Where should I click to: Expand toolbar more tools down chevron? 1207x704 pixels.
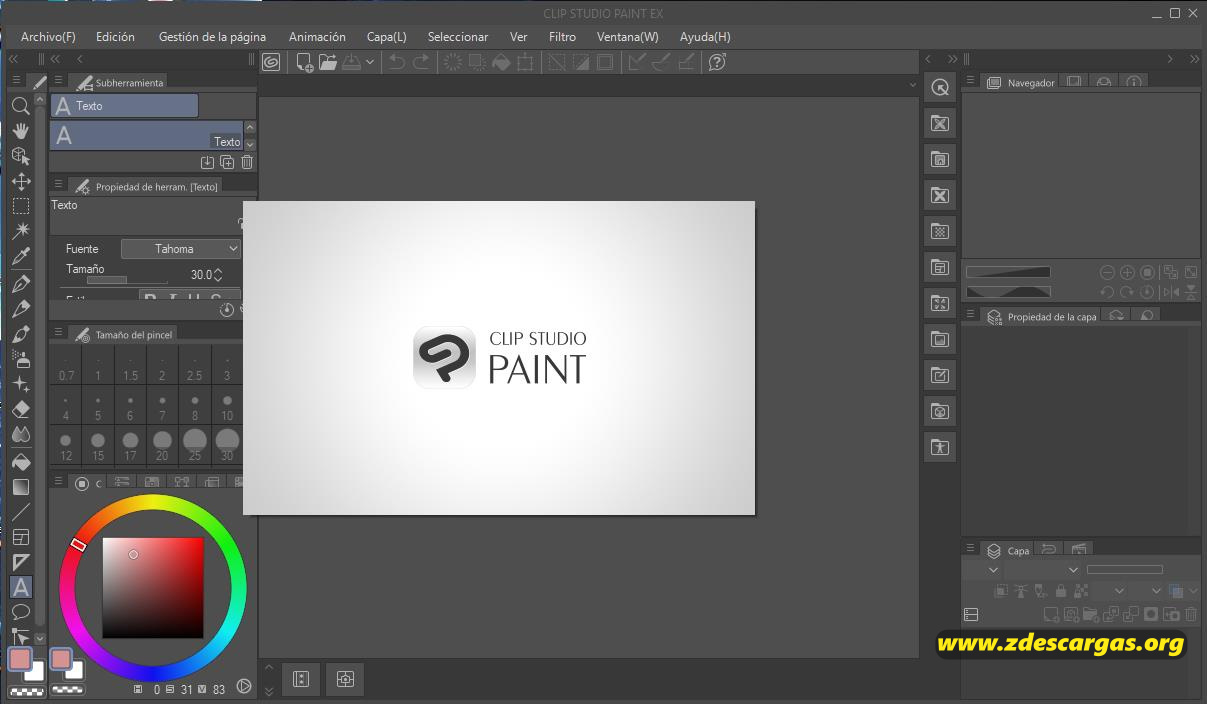(x=40, y=637)
